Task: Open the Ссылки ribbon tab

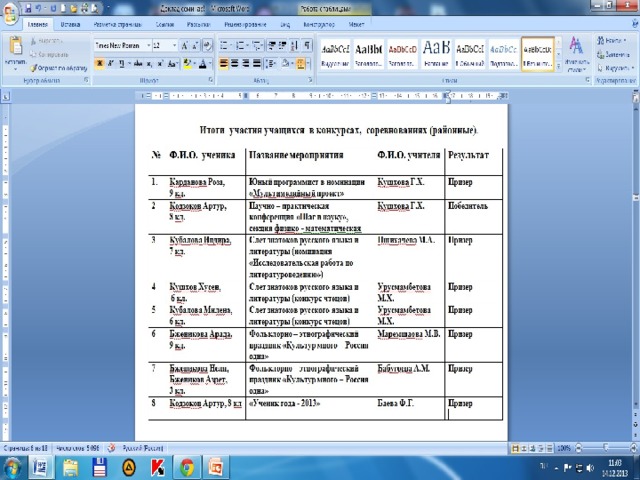Action: [x=165, y=24]
